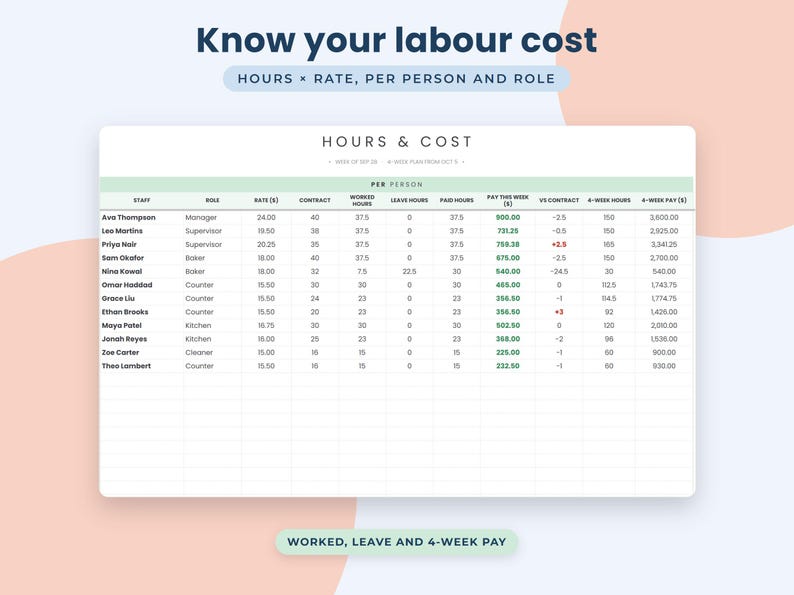Click the red +3 vs contract value
The height and width of the screenshot is (595, 794).
[559, 312]
